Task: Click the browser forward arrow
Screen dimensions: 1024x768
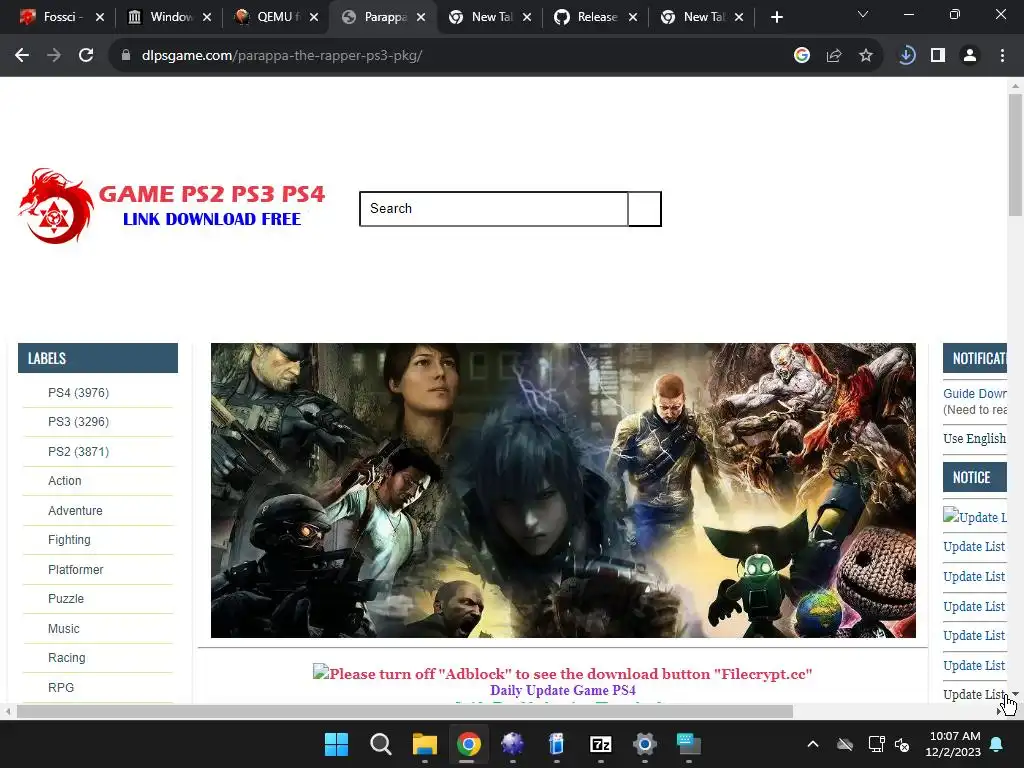Action: point(54,56)
